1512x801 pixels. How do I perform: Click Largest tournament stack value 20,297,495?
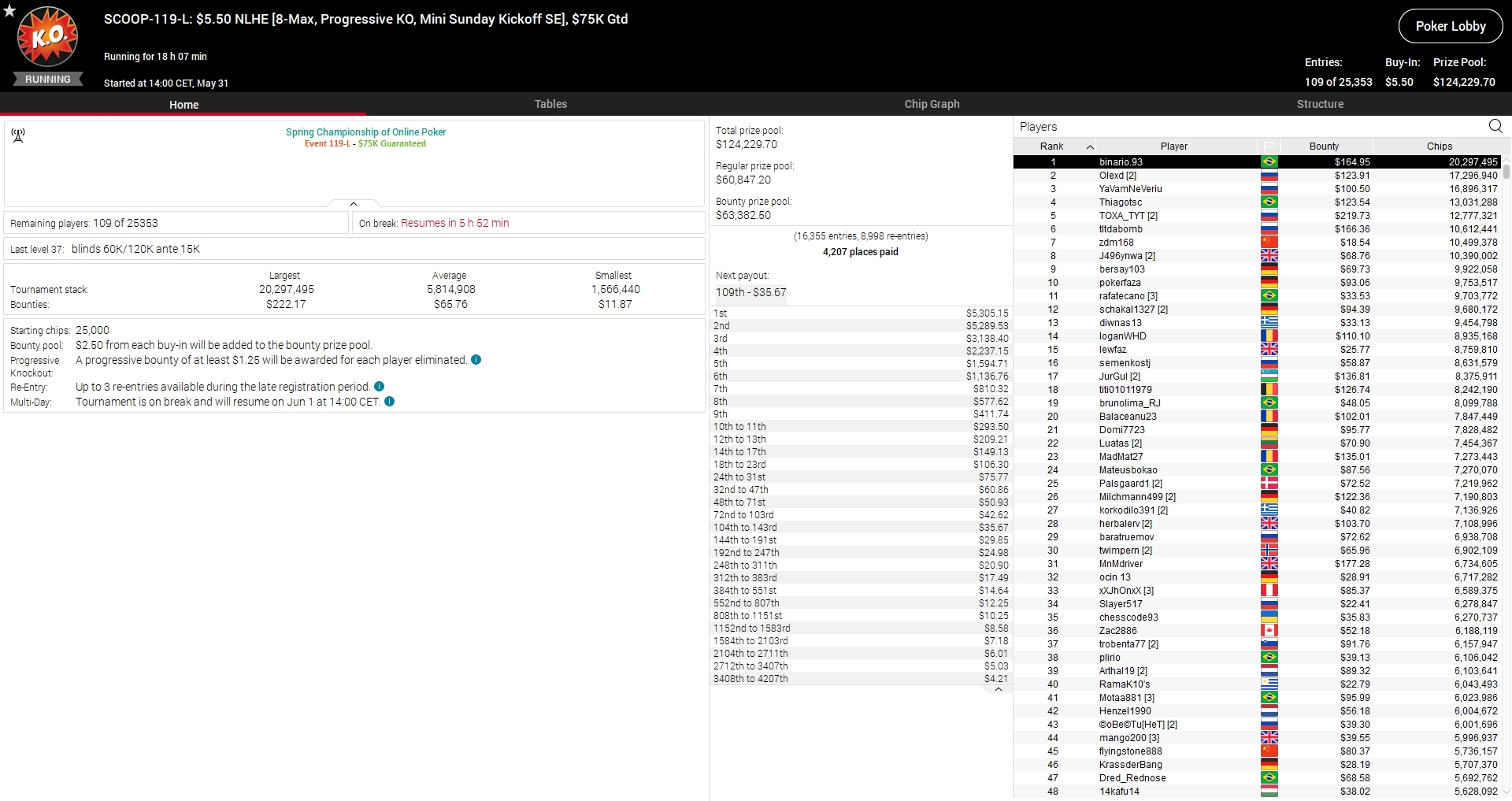[x=287, y=289]
